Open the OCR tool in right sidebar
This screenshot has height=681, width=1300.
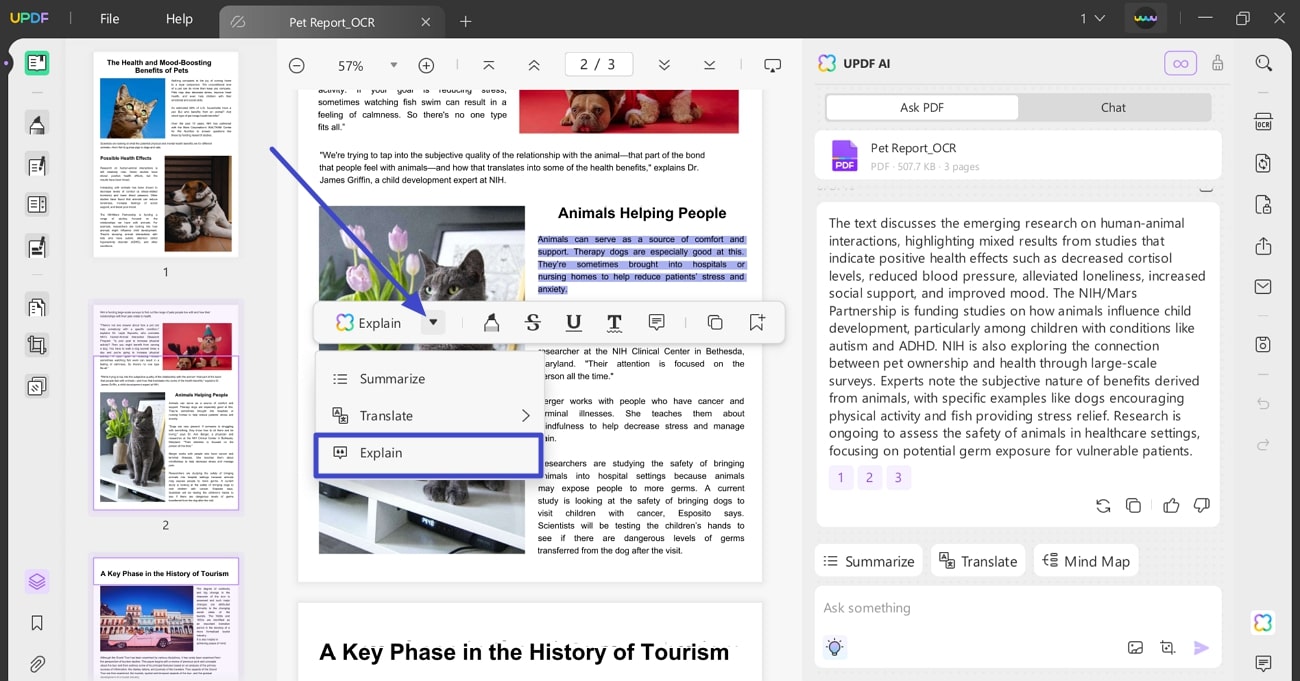(x=1263, y=122)
